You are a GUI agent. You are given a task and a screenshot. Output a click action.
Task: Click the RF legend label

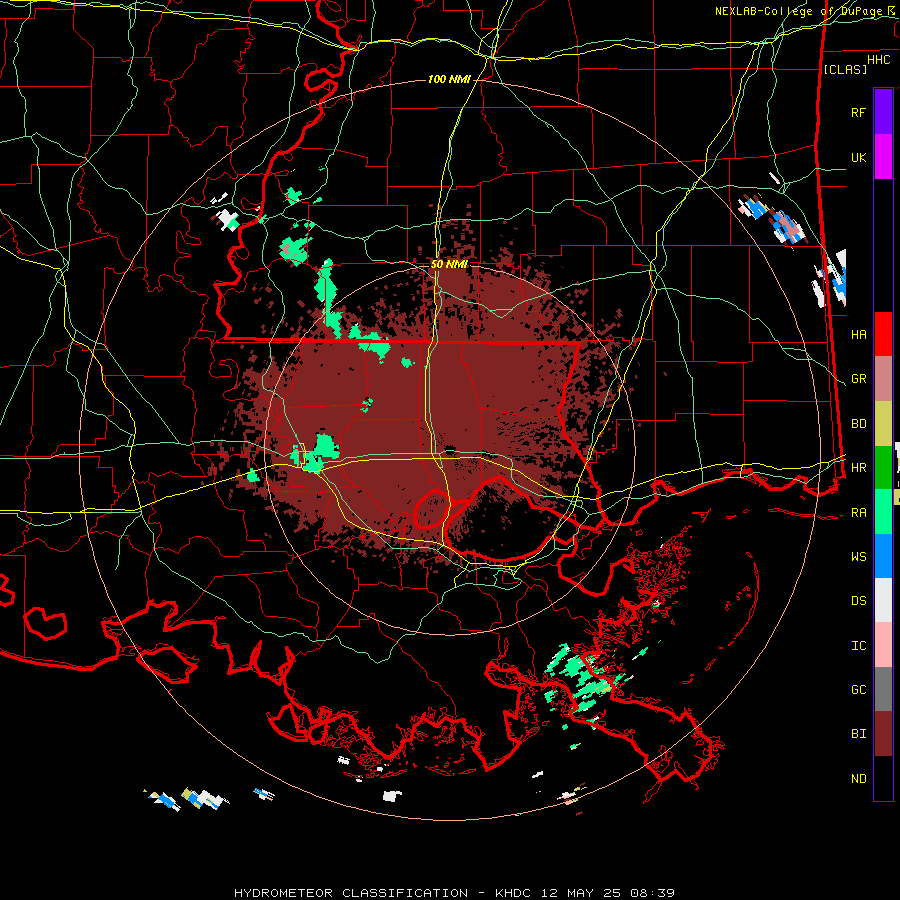pos(858,112)
